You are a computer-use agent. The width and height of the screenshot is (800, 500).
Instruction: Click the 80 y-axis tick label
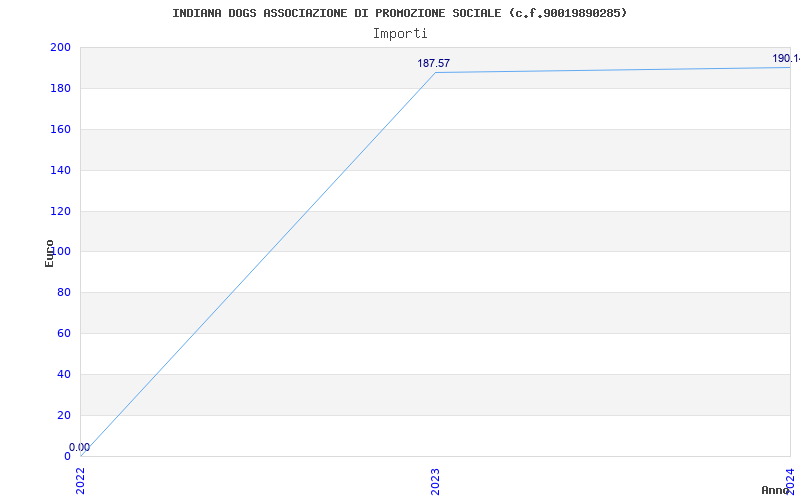coord(63,292)
